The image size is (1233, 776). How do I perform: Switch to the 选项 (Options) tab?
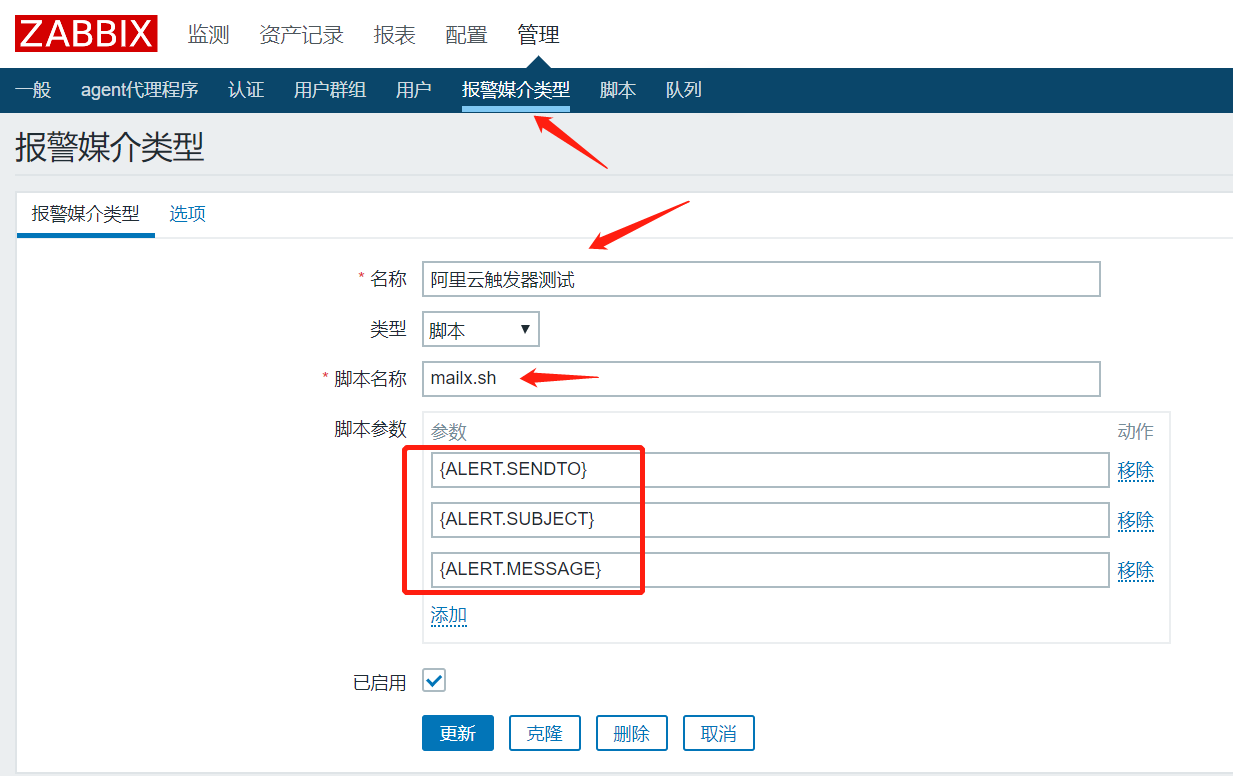[187, 213]
